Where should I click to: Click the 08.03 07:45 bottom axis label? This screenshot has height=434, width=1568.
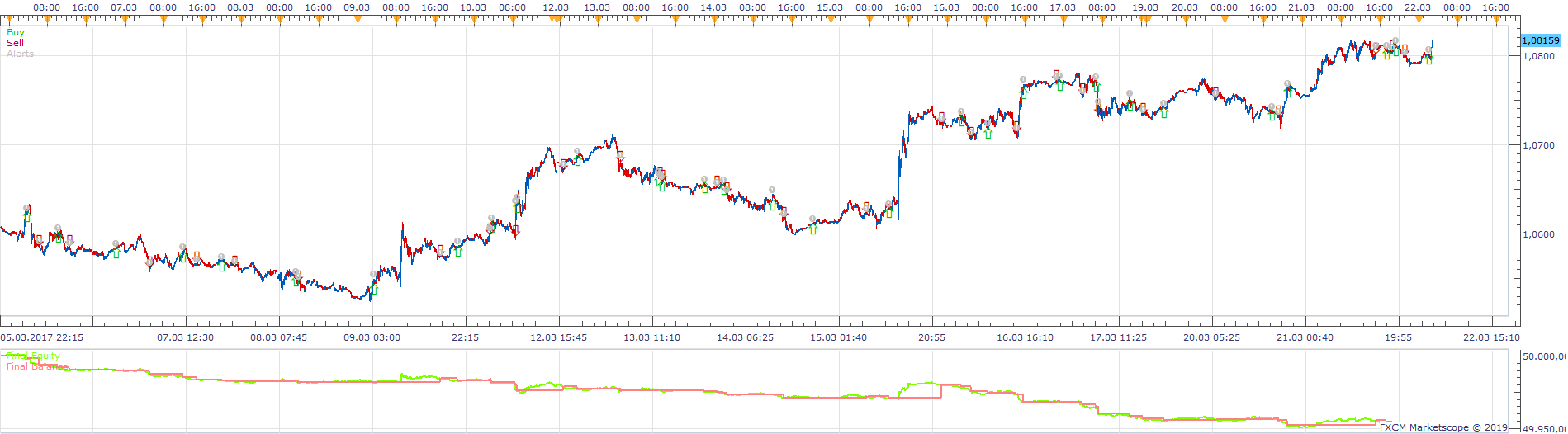click(x=279, y=337)
